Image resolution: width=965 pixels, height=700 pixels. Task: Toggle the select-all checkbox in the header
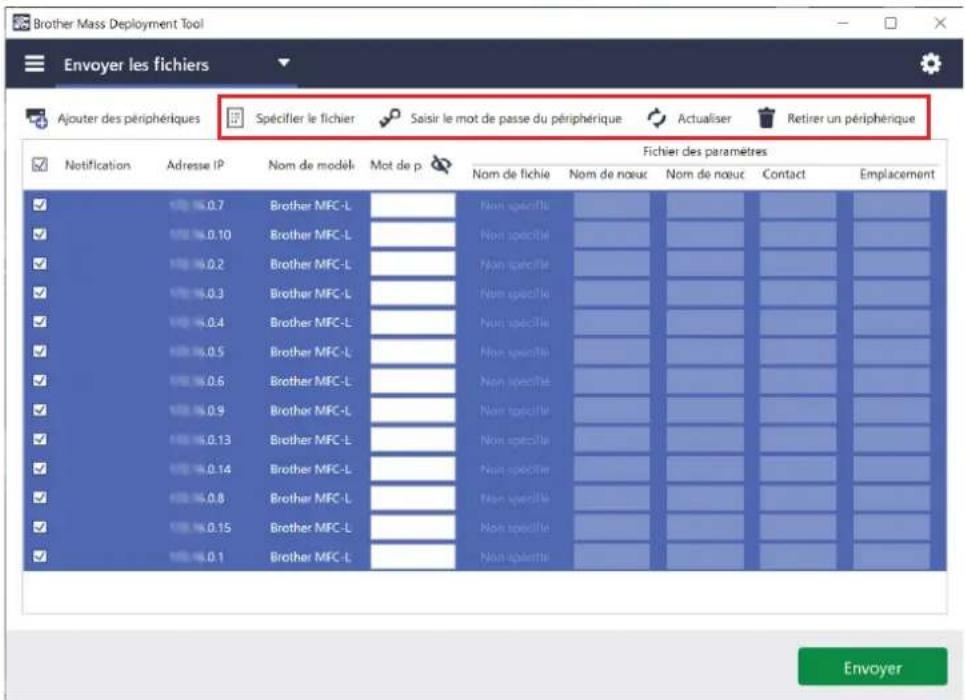tap(39, 164)
